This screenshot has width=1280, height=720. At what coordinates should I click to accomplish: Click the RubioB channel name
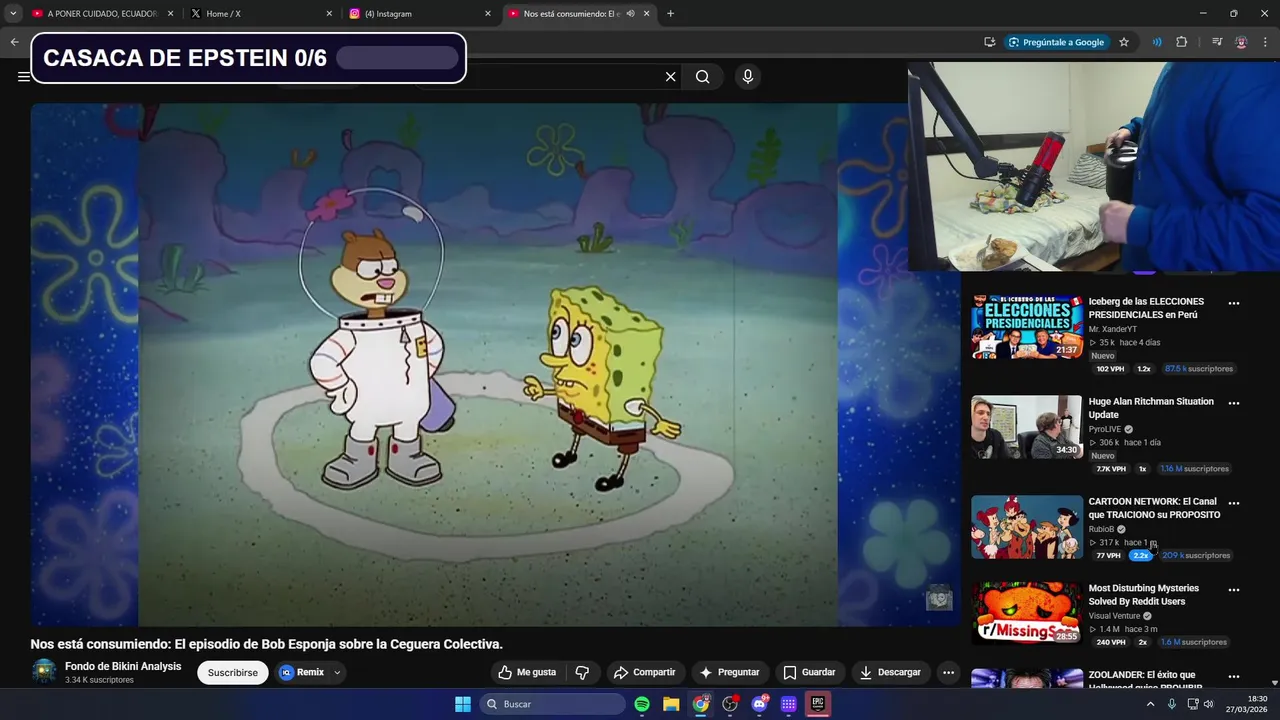click(x=1101, y=529)
